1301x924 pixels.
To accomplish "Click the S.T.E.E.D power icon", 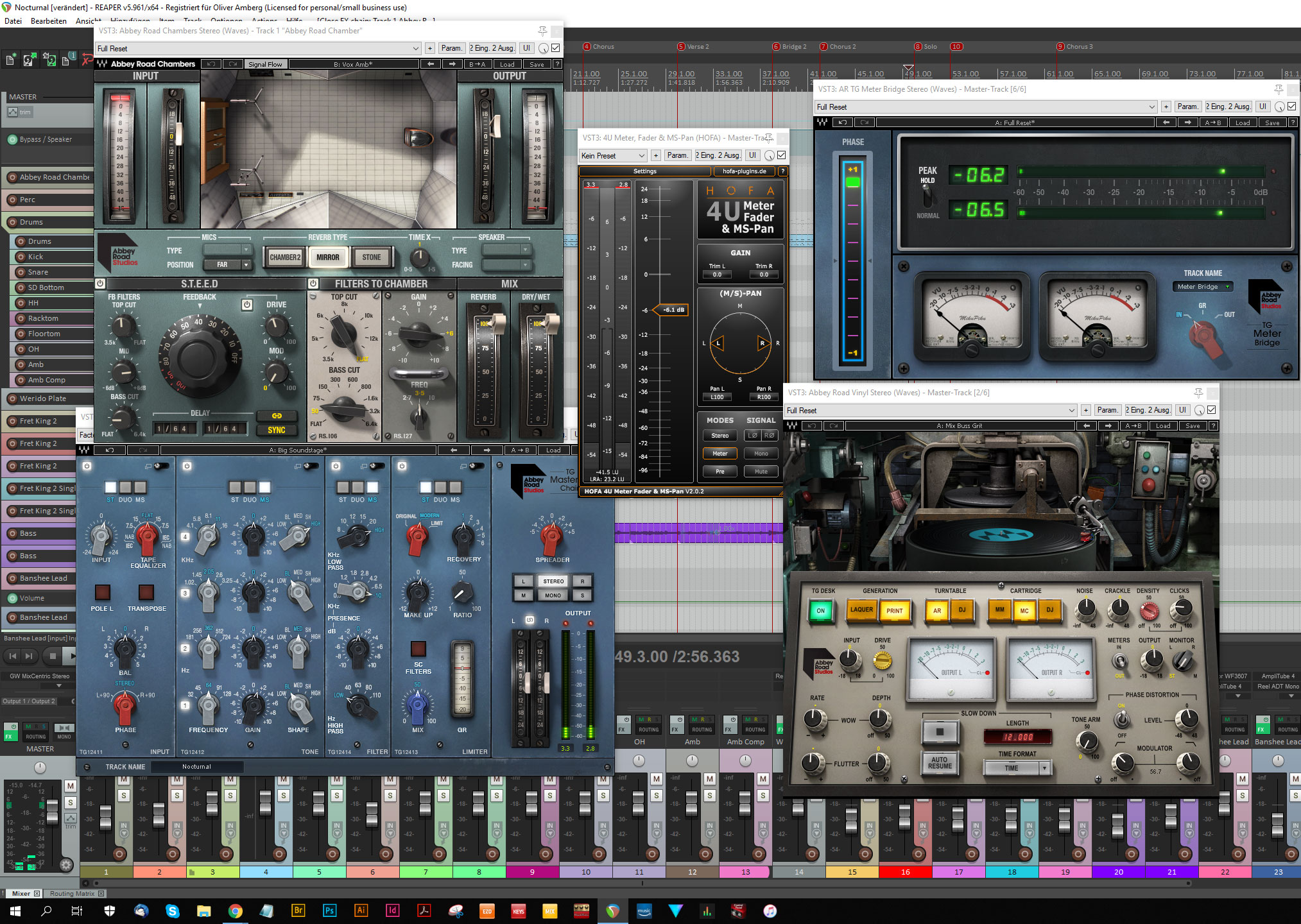I will click(x=101, y=283).
